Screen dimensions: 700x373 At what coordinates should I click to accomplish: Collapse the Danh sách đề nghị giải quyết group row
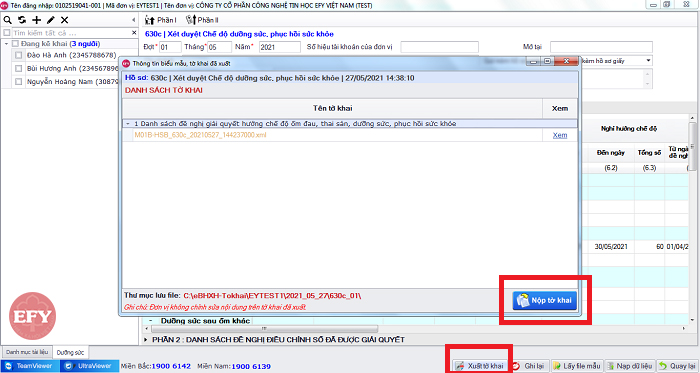point(128,124)
